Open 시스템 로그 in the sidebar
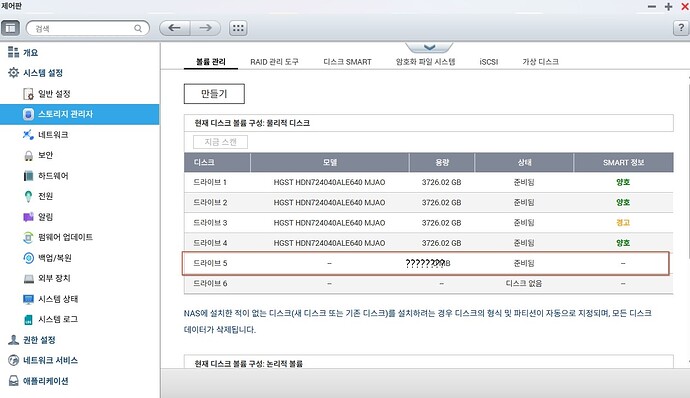 point(58,320)
